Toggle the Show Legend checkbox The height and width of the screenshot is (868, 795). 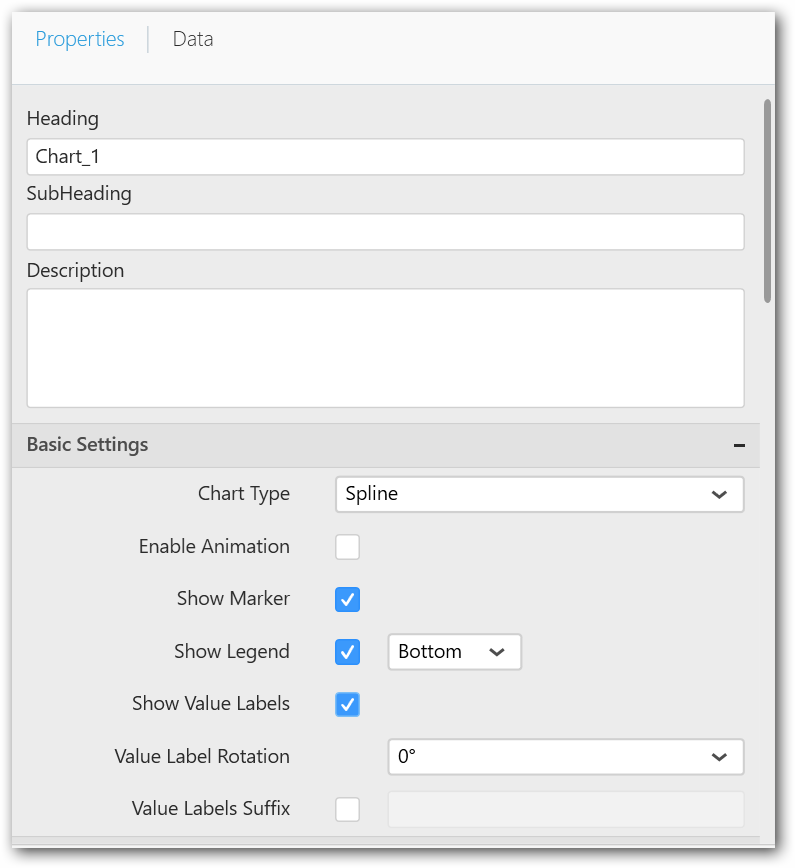[x=347, y=652]
